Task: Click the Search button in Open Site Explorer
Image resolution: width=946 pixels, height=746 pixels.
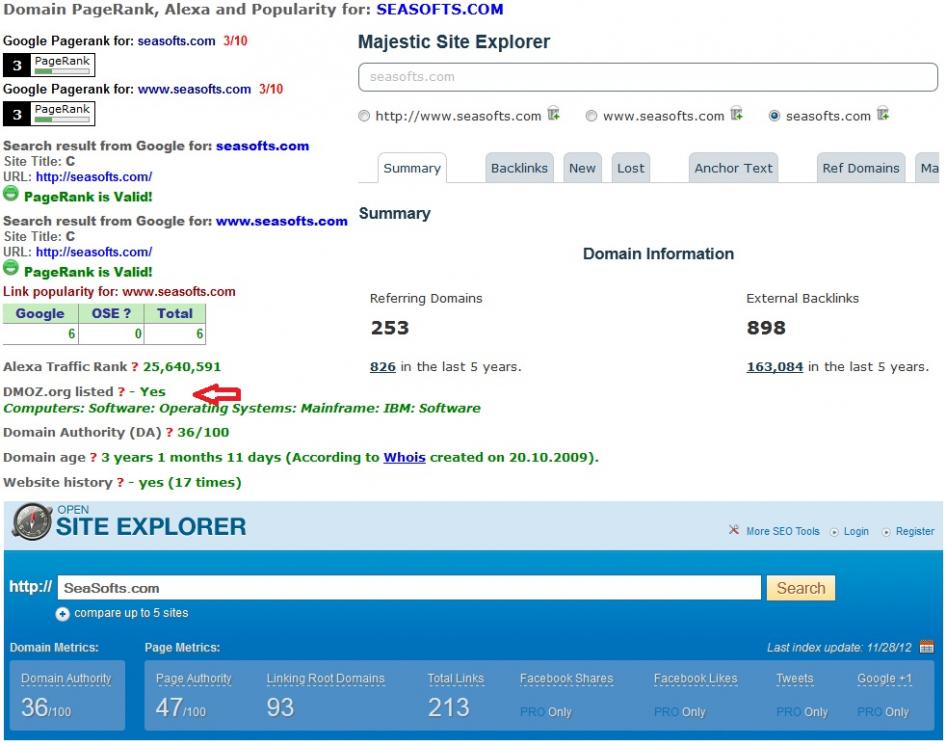Action: pos(801,588)
